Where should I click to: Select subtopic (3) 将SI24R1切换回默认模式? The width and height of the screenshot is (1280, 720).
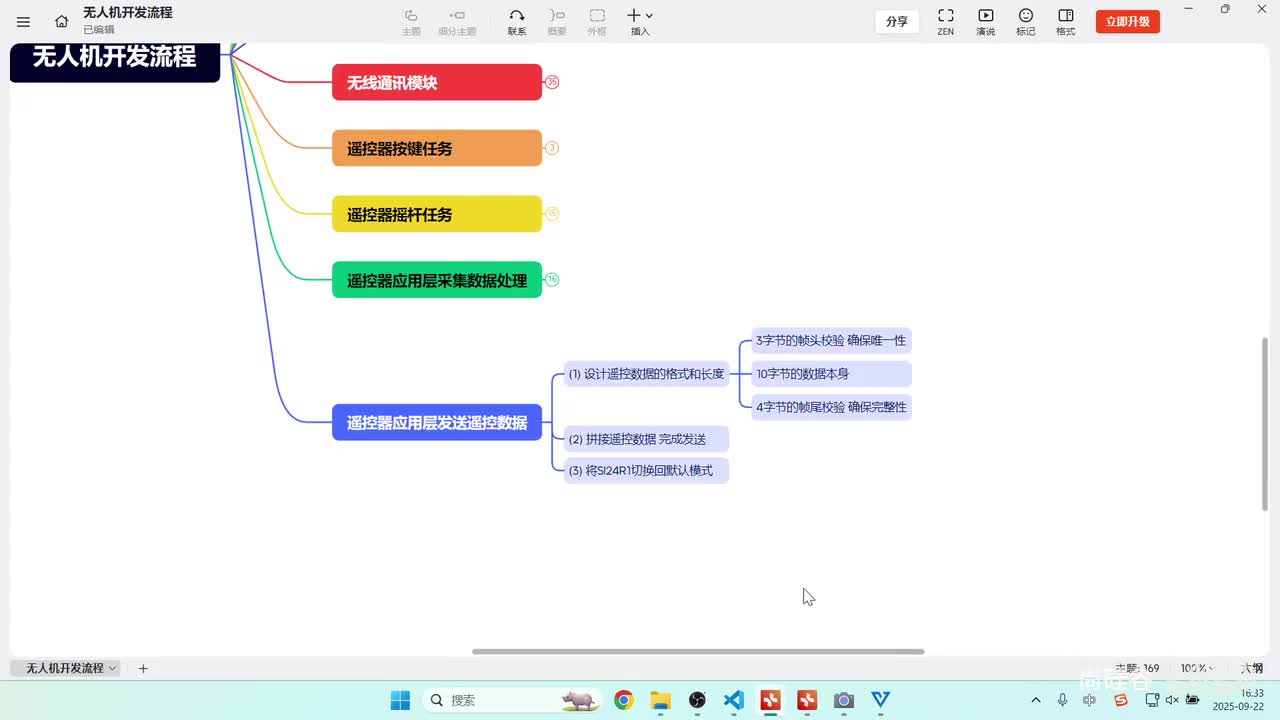click(x=646, y=470)
